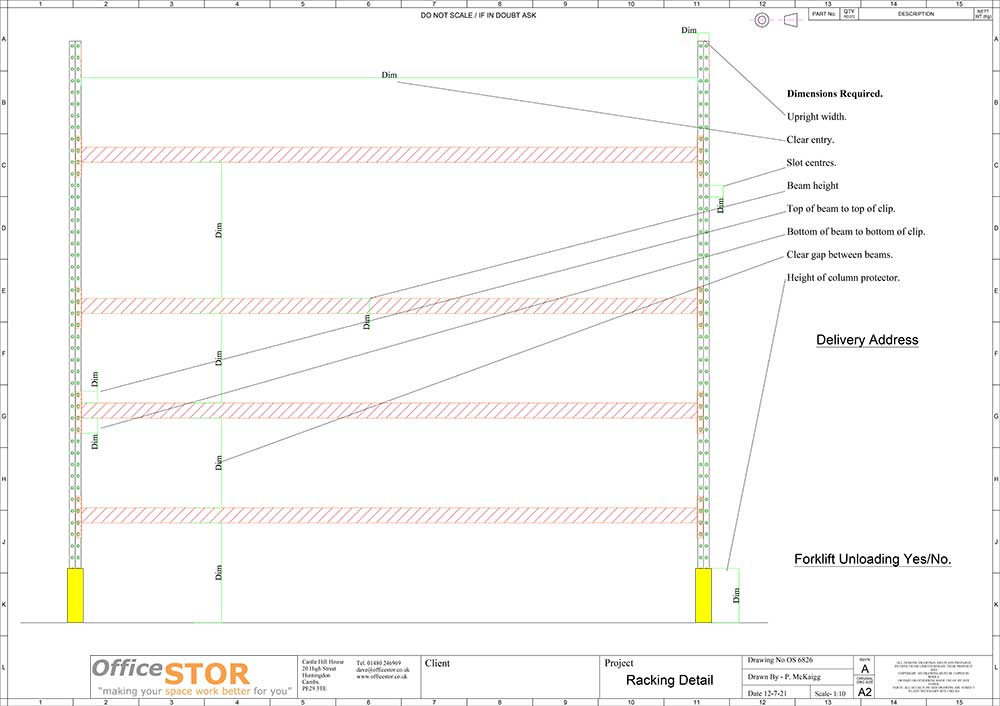Click the DESCRIPTION column header
Image resolution: width=1000 pixels, height=706 pixels.
tap(915, 14)
